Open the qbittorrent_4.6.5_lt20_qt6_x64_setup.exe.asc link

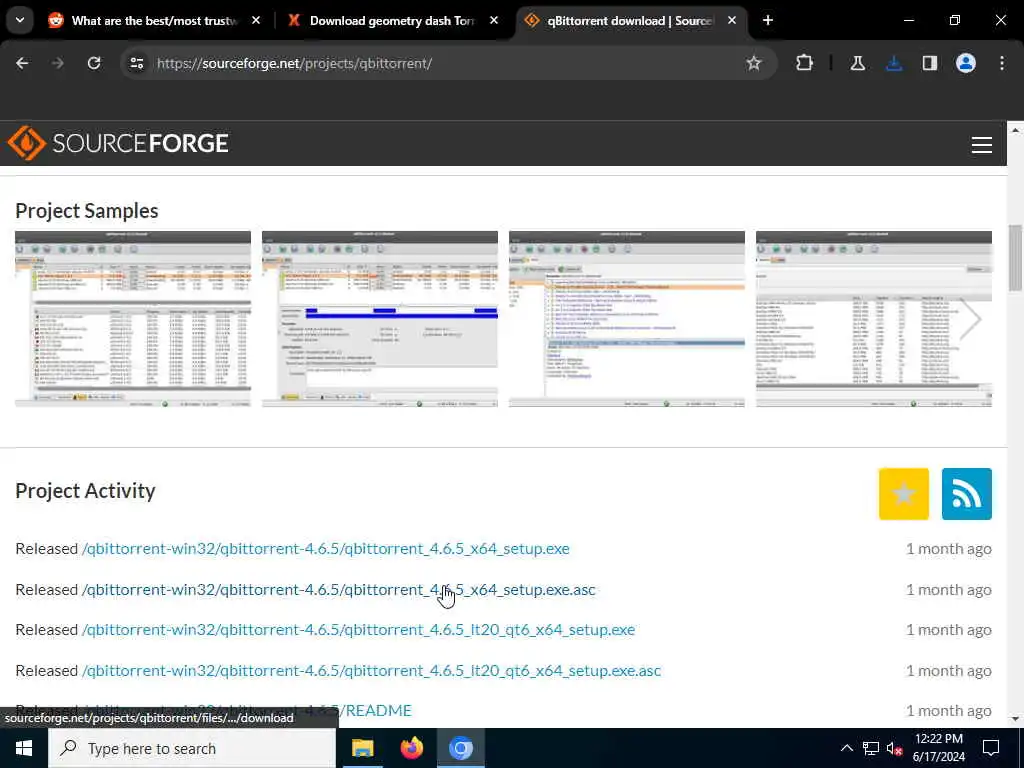371,670
